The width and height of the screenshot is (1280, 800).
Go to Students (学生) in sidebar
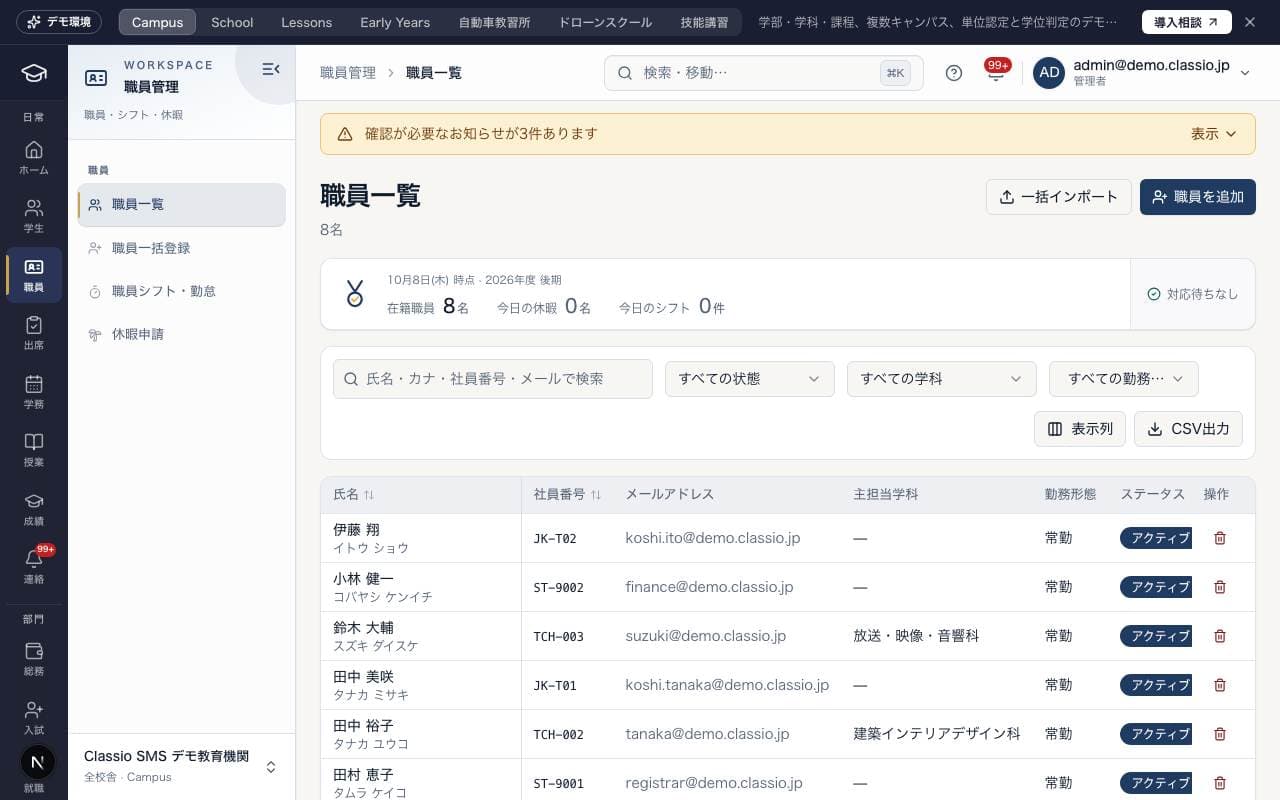pyautogui.click(x=34, y=216)
